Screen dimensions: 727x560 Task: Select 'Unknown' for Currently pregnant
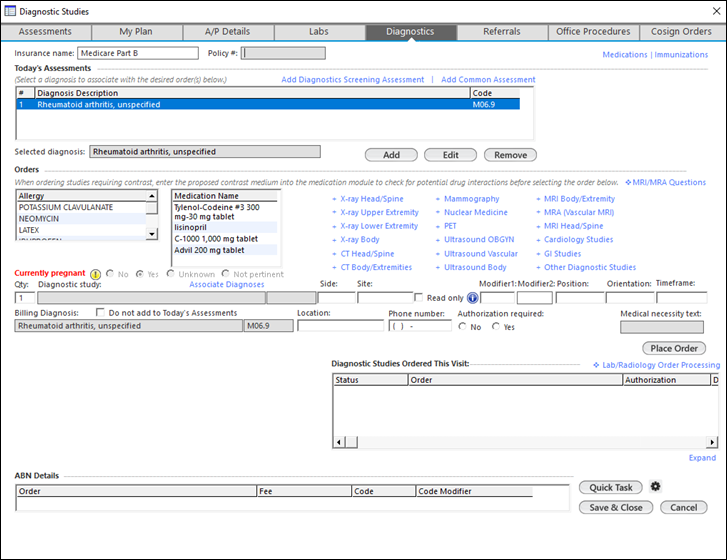click(x=171, y=274)
